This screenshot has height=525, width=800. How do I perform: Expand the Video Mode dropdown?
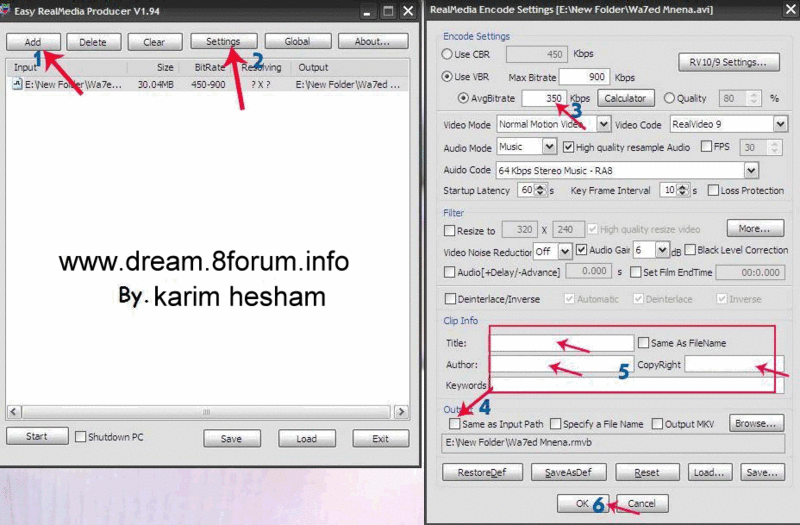[604, 124]
